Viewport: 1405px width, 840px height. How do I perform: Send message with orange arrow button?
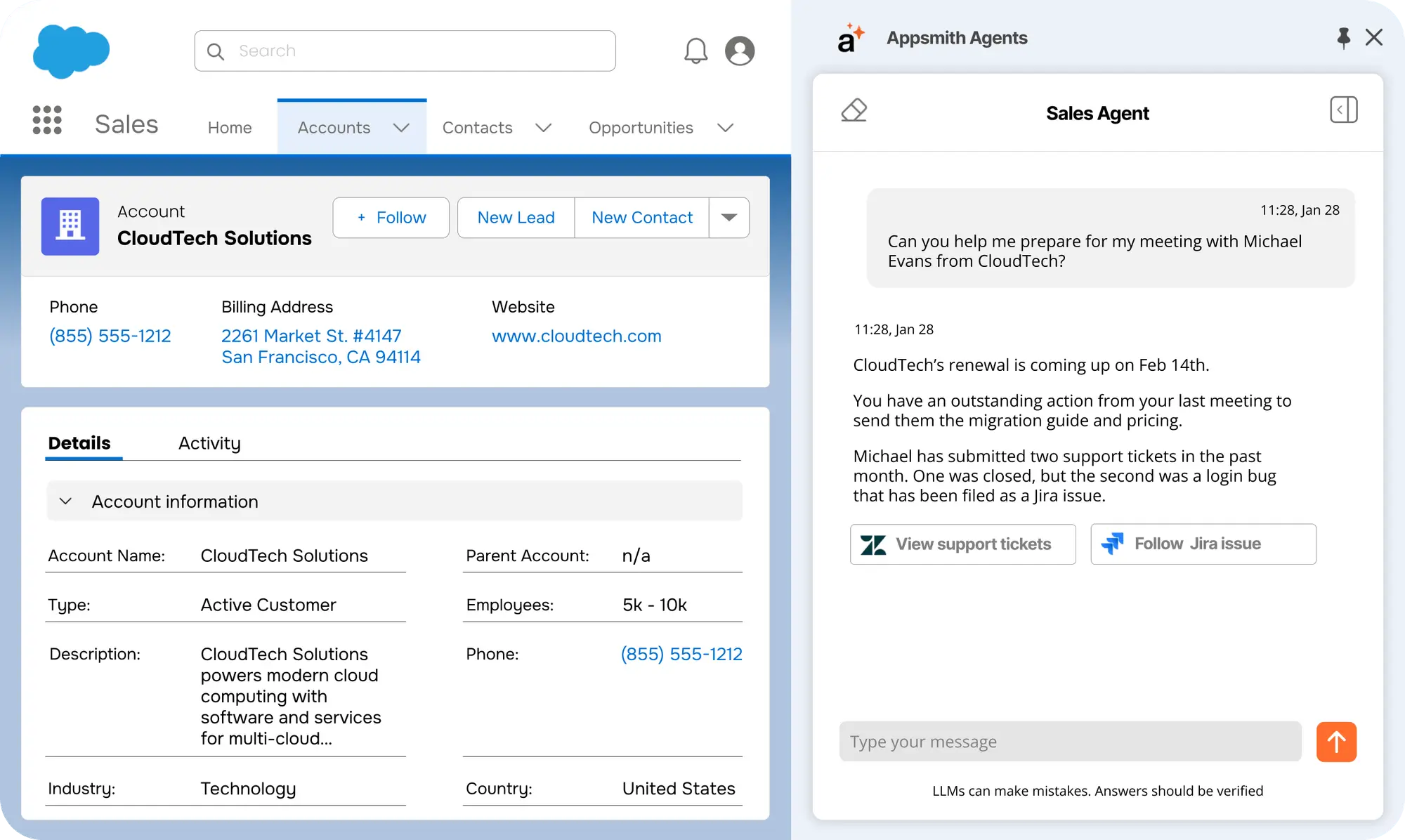tap(1336, 742)
